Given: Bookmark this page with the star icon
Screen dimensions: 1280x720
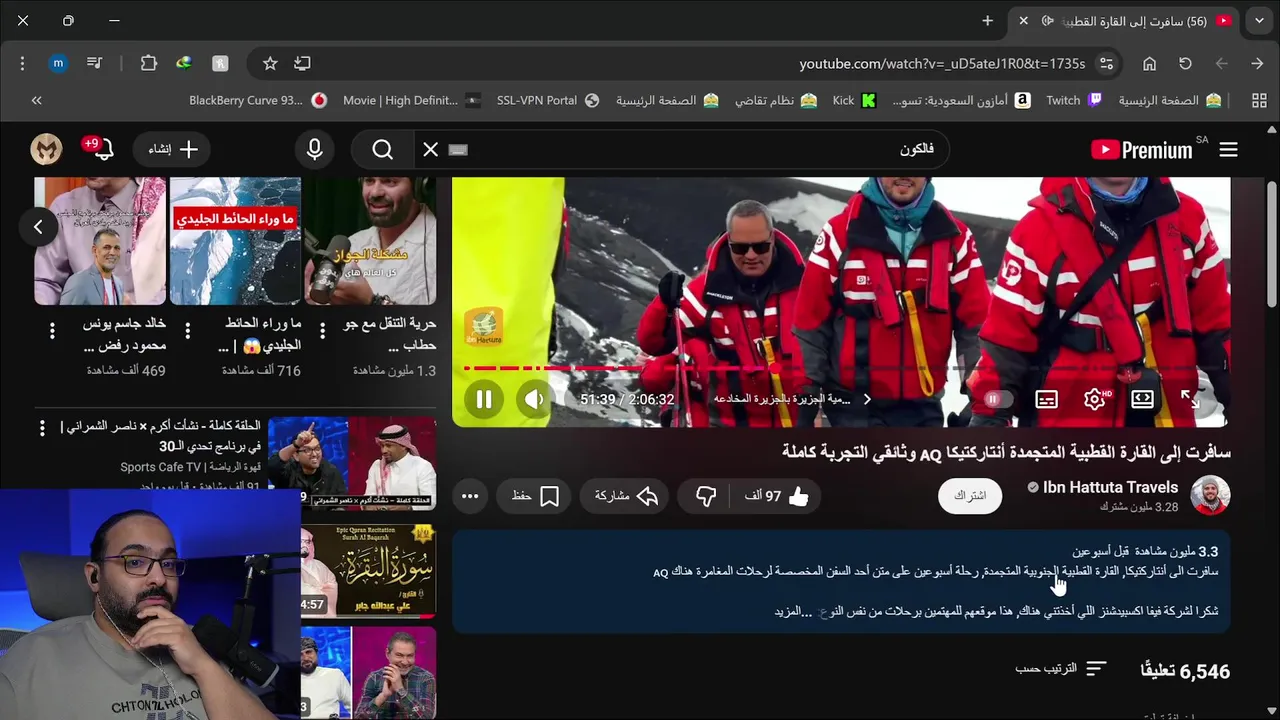Looking at the screenshot, I should click(270, 63).
